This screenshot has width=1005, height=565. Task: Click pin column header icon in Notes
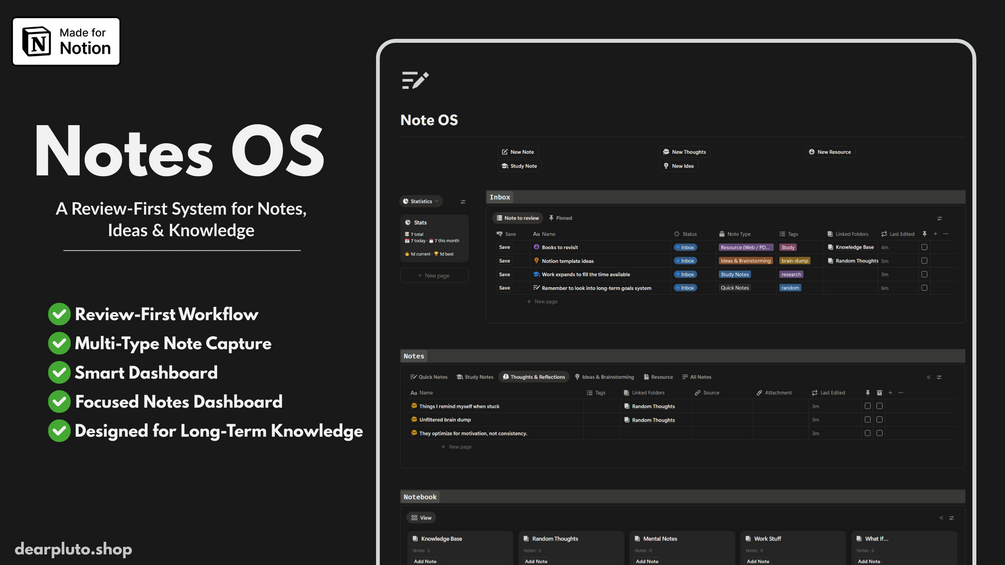tap(868, 393)
